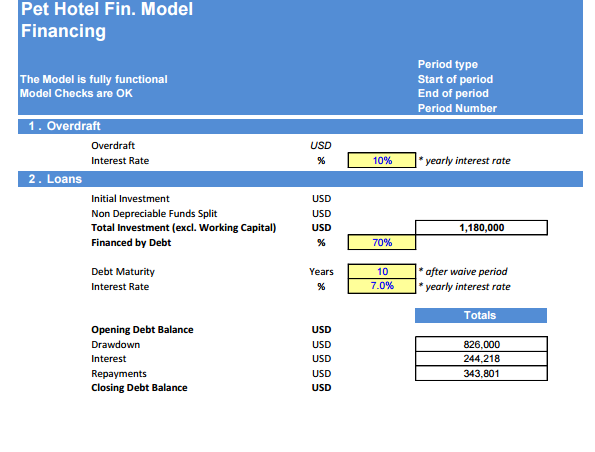Click the Pet Hotel Fin. Model title
This screenshot has height=452, width=595.
107,9
